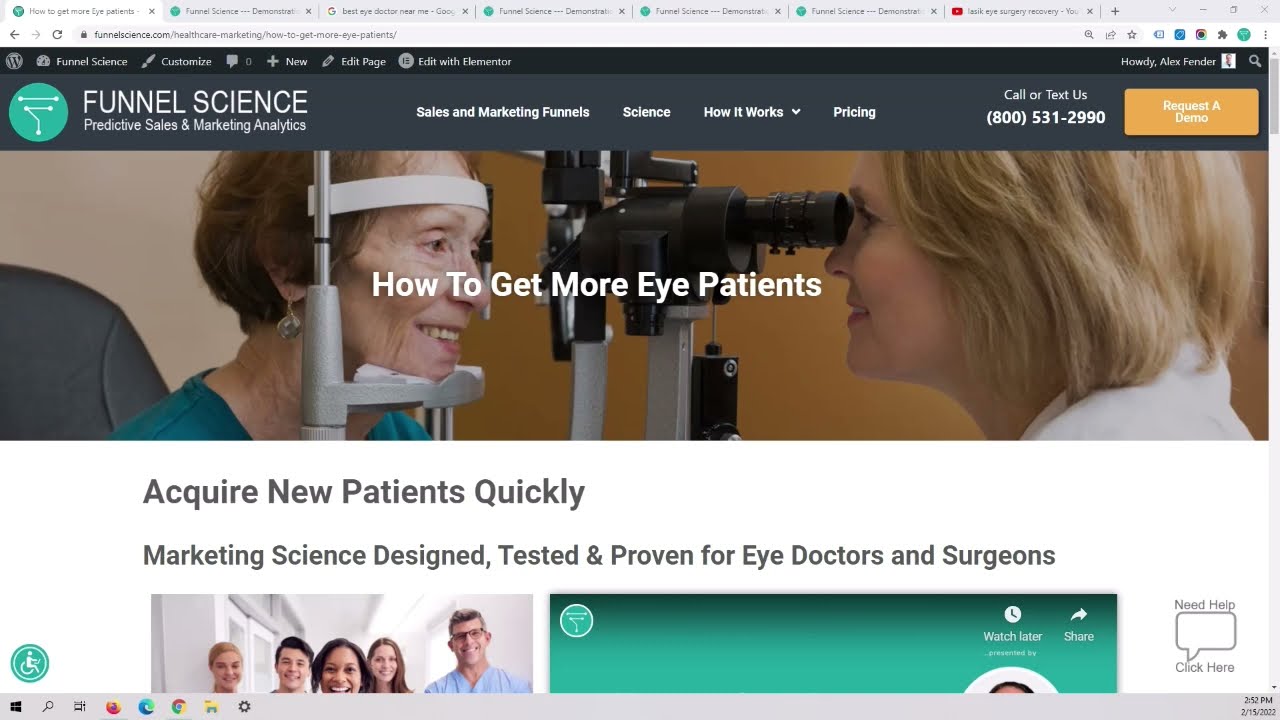This screenshot has height=720, width=1280.
Task: Open the tab search chevron
Action: [x=1173, y=10]
